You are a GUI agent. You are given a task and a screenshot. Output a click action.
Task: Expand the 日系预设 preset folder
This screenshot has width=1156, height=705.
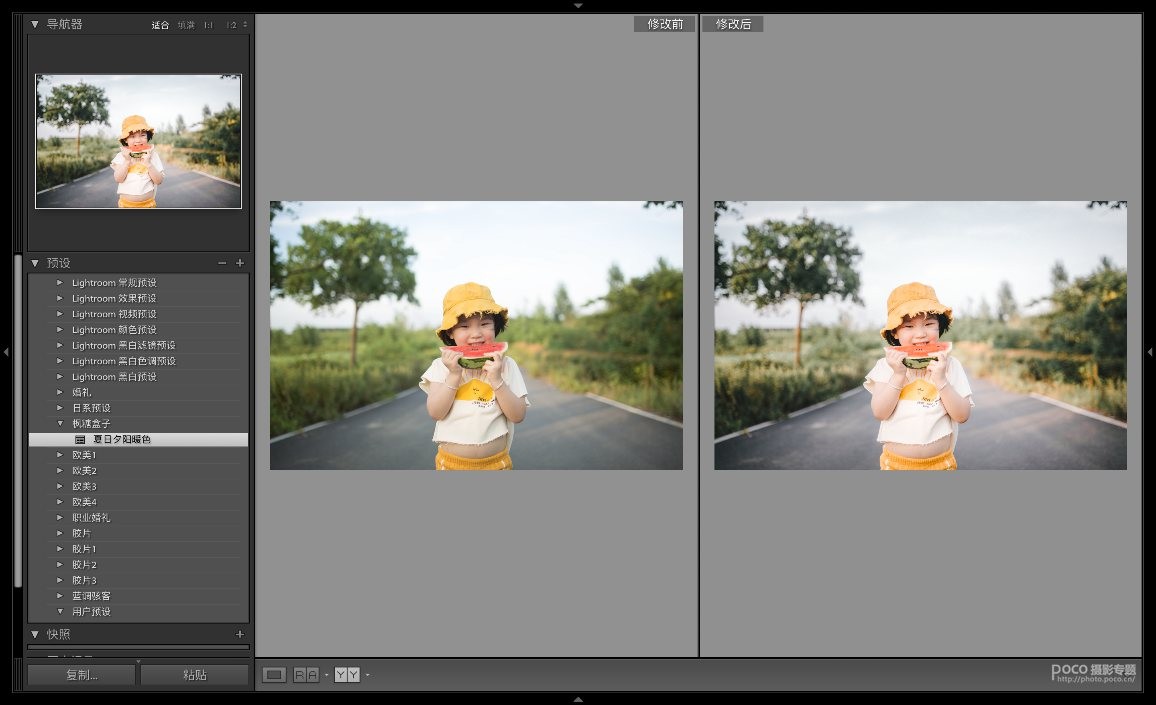pos(60,408)
